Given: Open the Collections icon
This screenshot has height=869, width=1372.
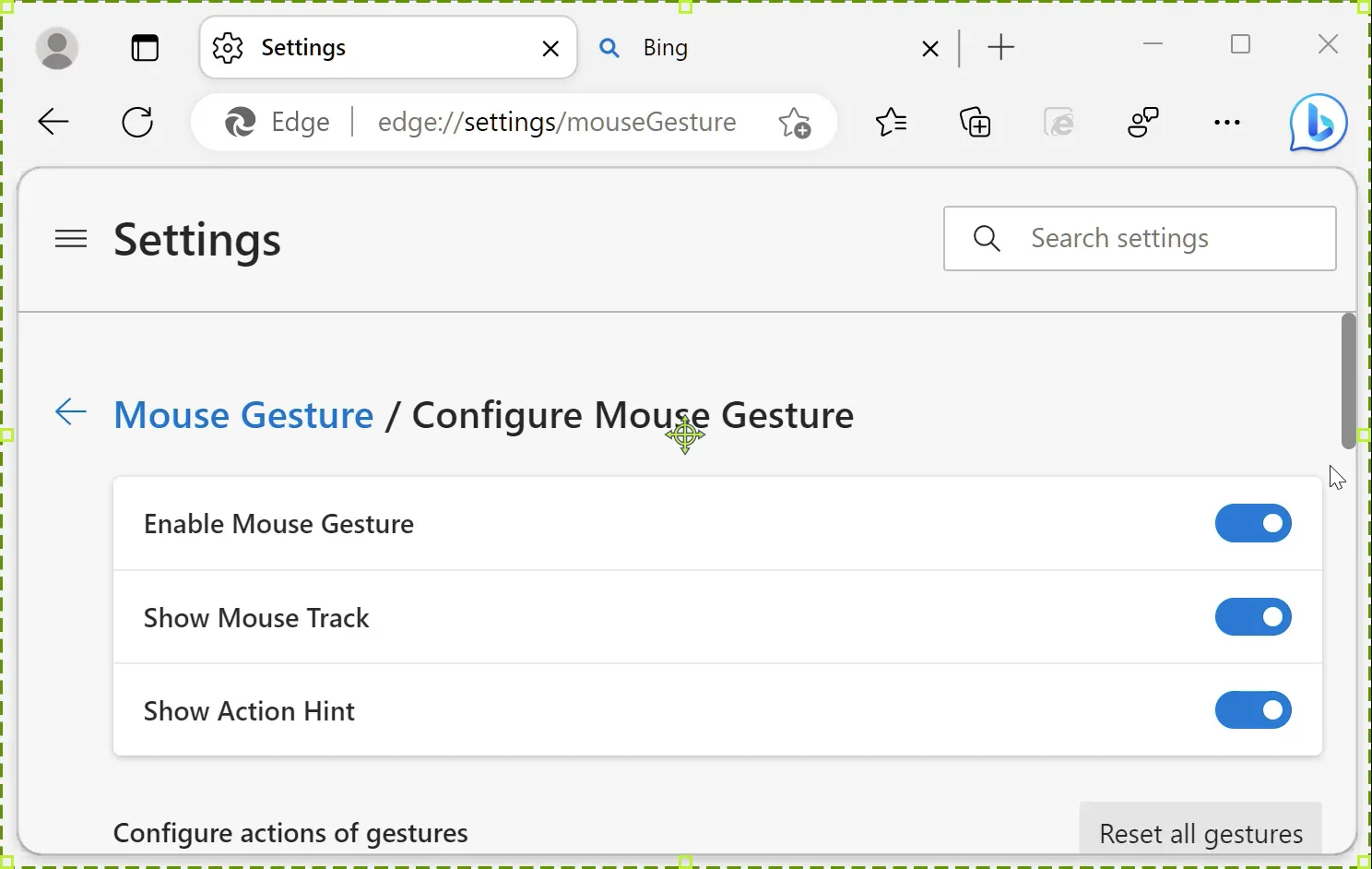Looking at the screenshot, I should coord(976,122).
